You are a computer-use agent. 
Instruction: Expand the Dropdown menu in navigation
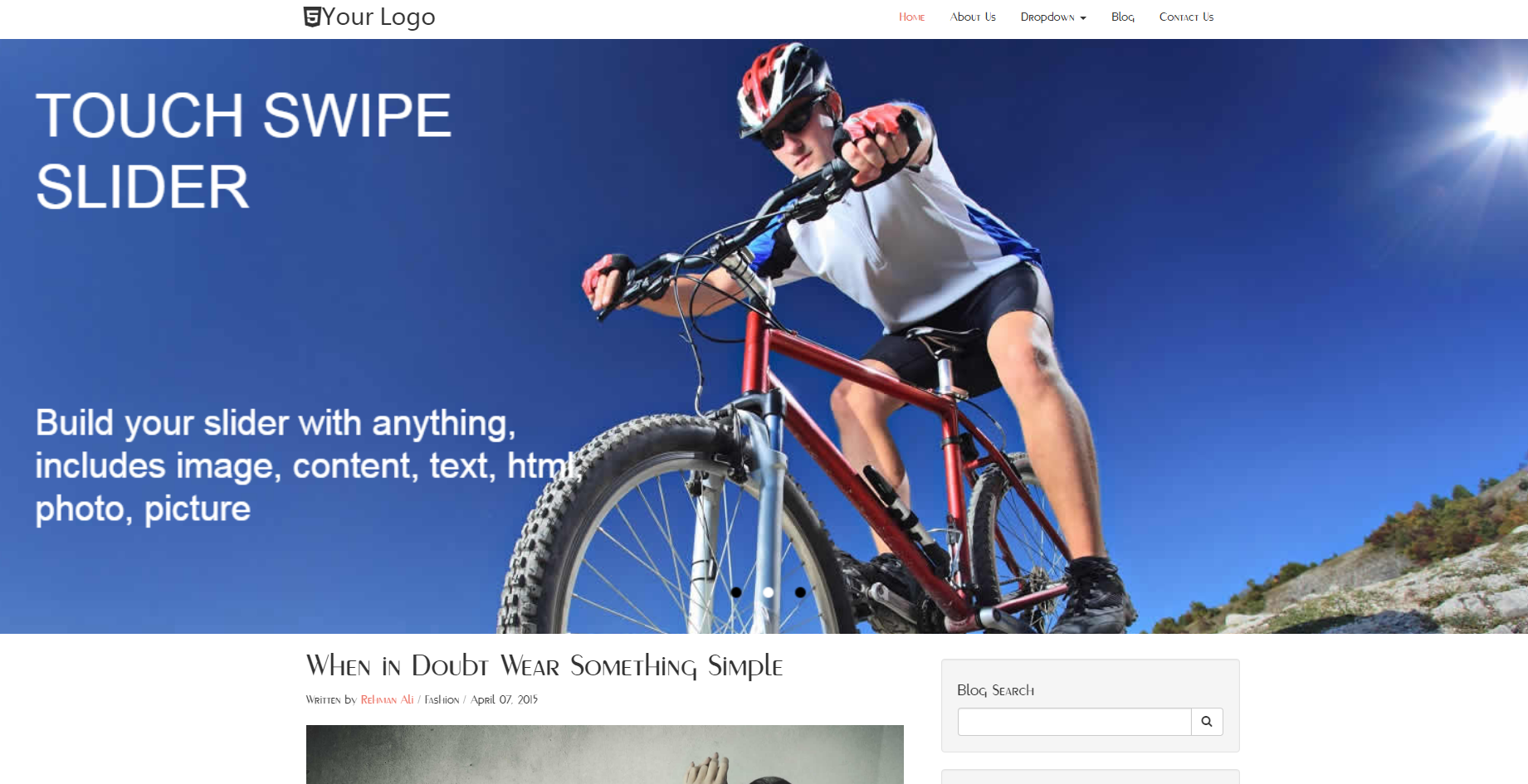point(1053,17)
